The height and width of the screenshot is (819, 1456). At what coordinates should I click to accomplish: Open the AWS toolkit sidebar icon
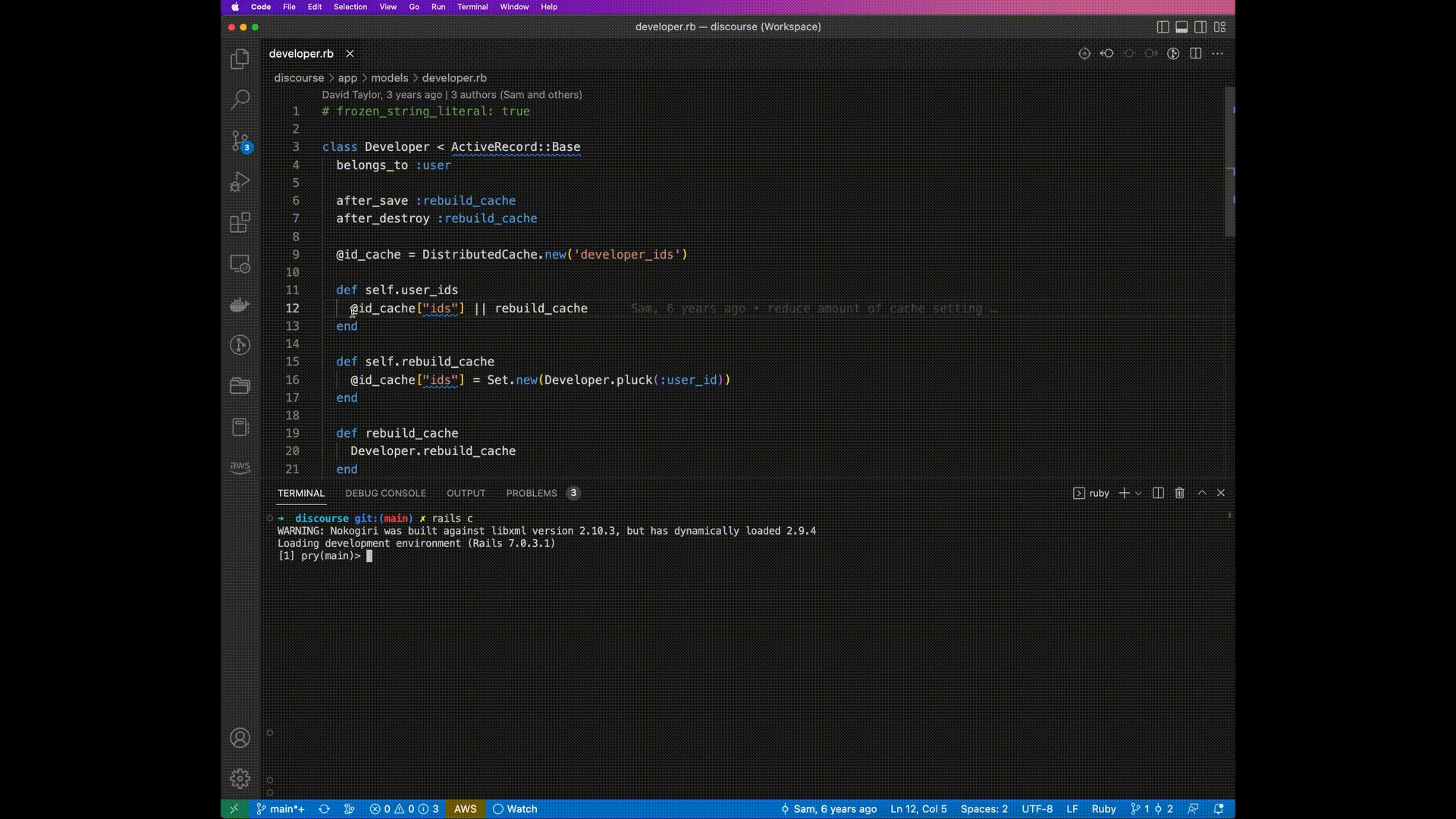(x=240, y=467)
